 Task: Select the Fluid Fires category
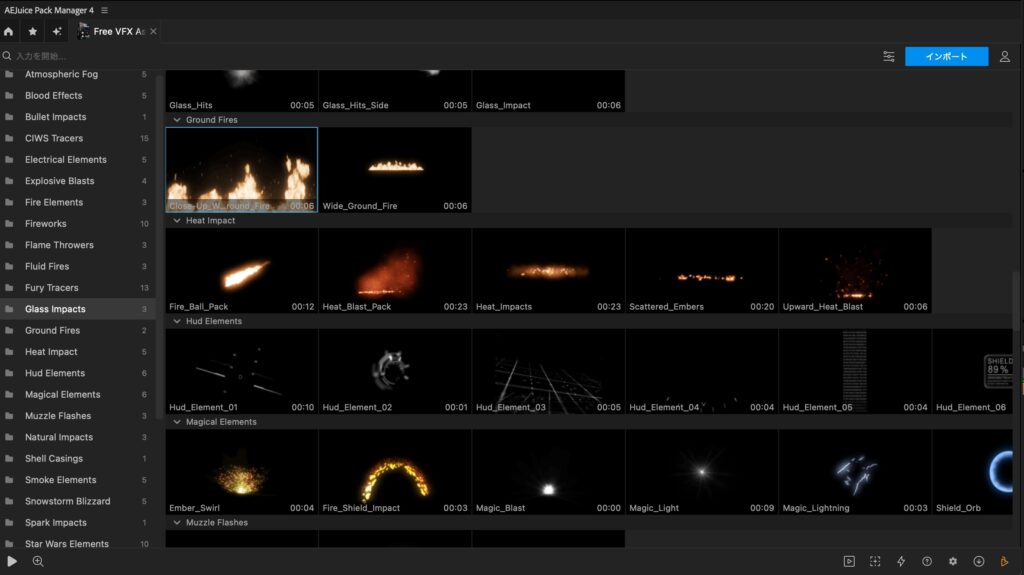[x=77, y=267]
